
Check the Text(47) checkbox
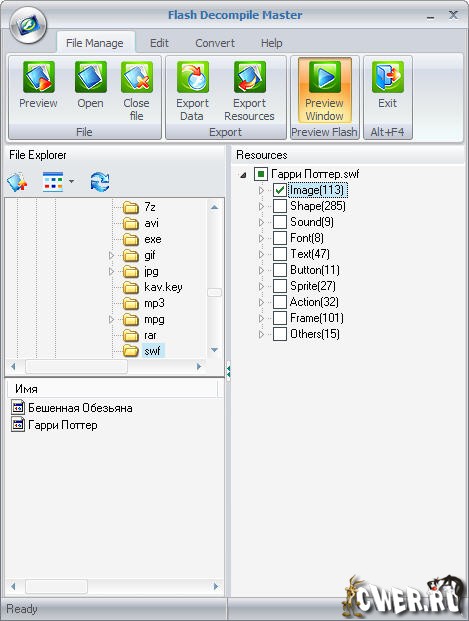click(280, 254)
